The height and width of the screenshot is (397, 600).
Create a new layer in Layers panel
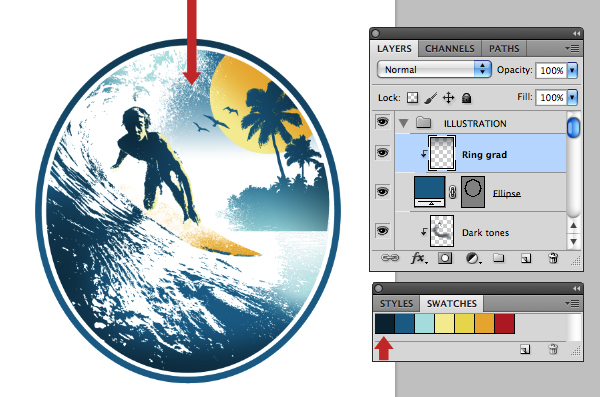point(526,259)
